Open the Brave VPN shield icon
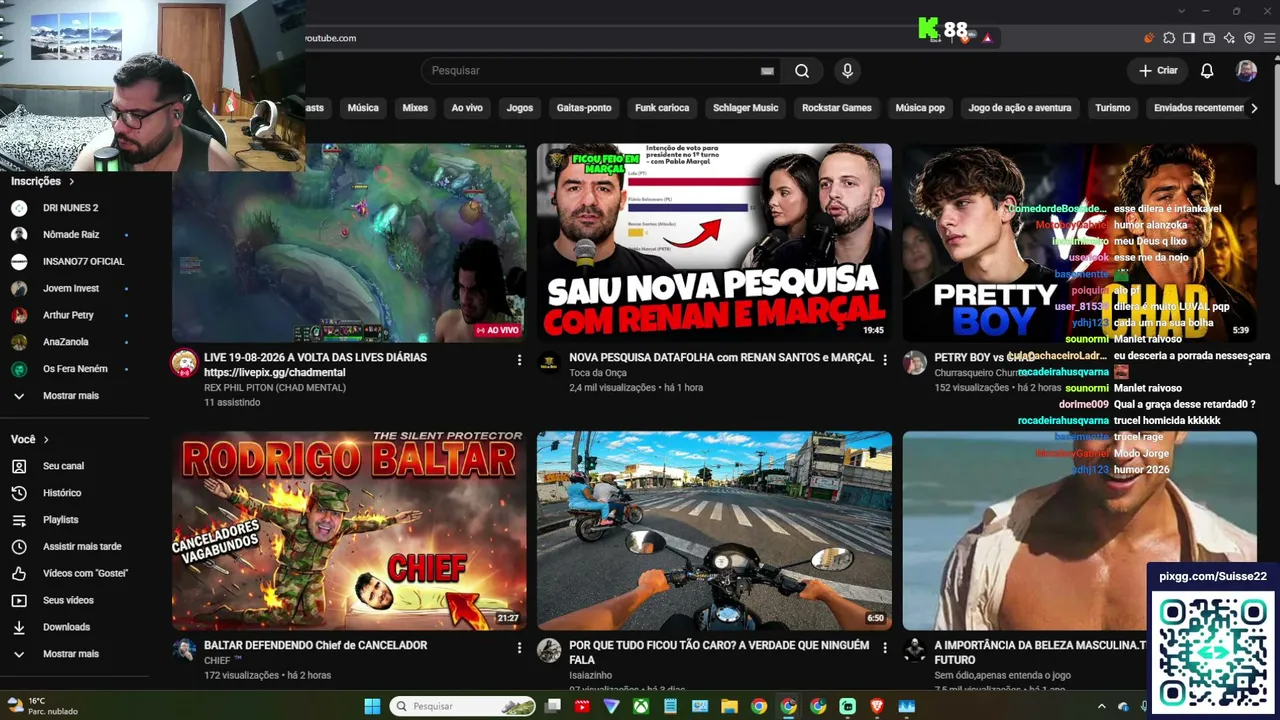 pos(1249,38)
